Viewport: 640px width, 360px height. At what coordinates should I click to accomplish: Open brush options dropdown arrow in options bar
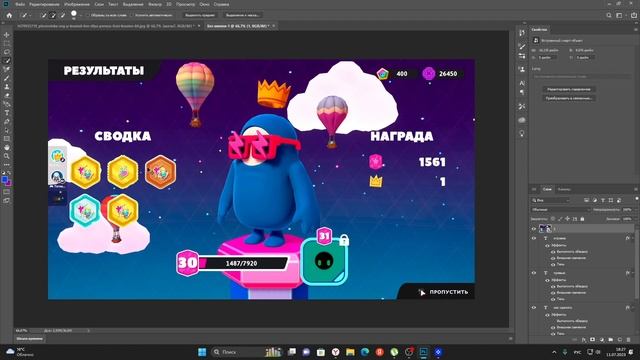[81, 15]
